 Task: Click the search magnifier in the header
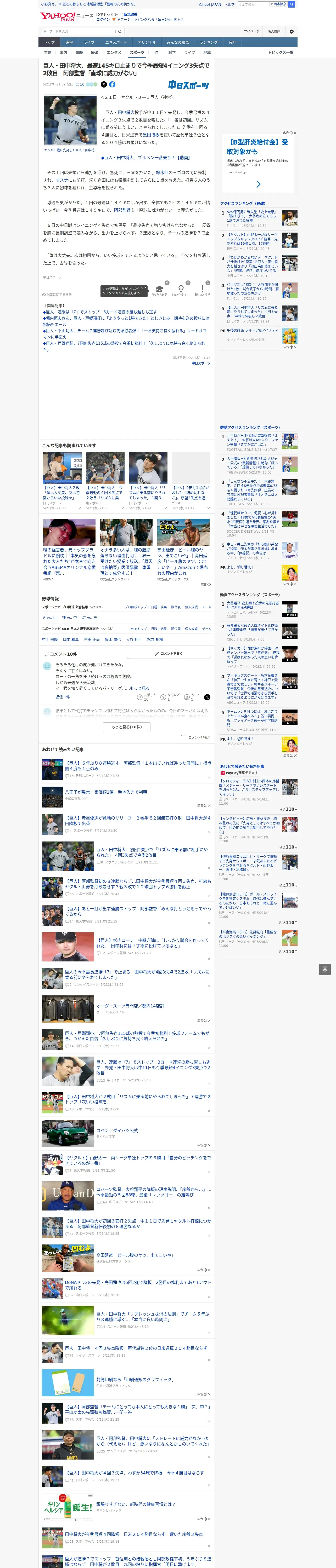pos(120,32)
